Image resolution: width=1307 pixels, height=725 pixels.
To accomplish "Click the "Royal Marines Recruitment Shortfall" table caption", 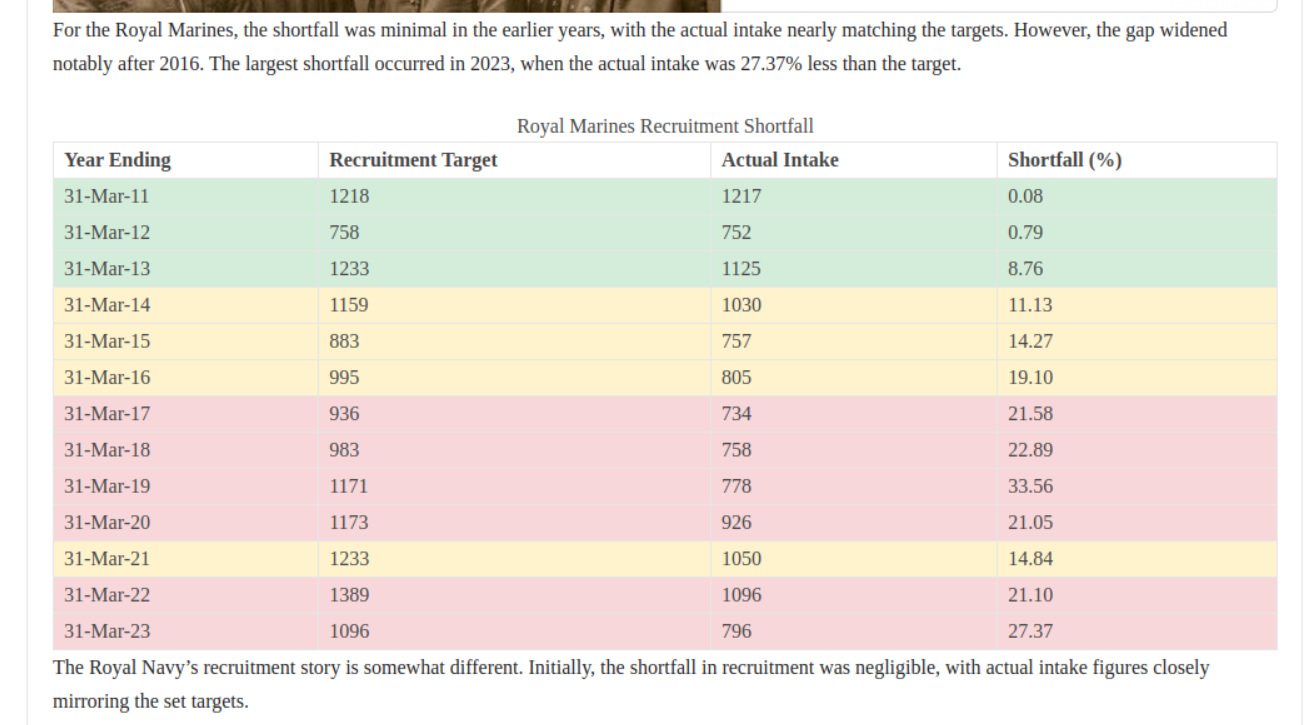I will click(665, 126).
